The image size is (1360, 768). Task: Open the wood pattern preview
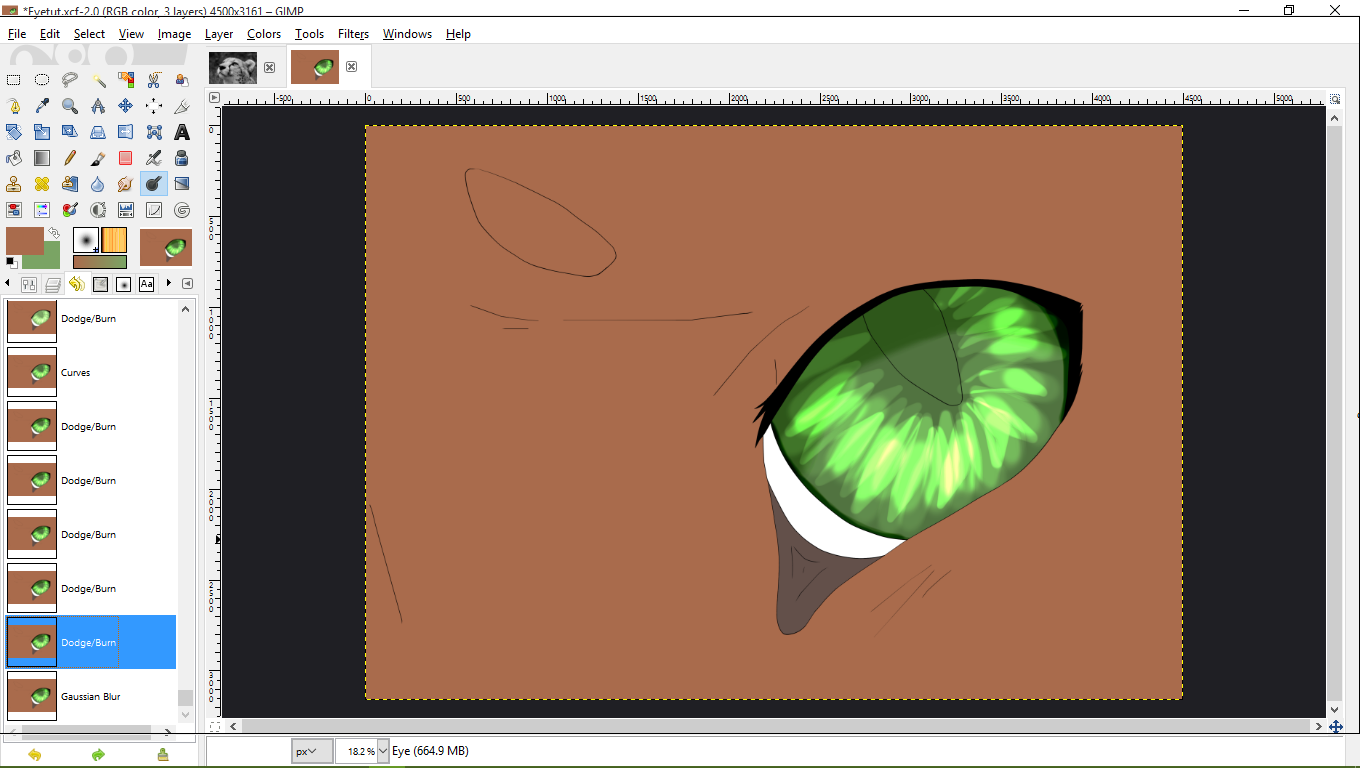[114, 240]
